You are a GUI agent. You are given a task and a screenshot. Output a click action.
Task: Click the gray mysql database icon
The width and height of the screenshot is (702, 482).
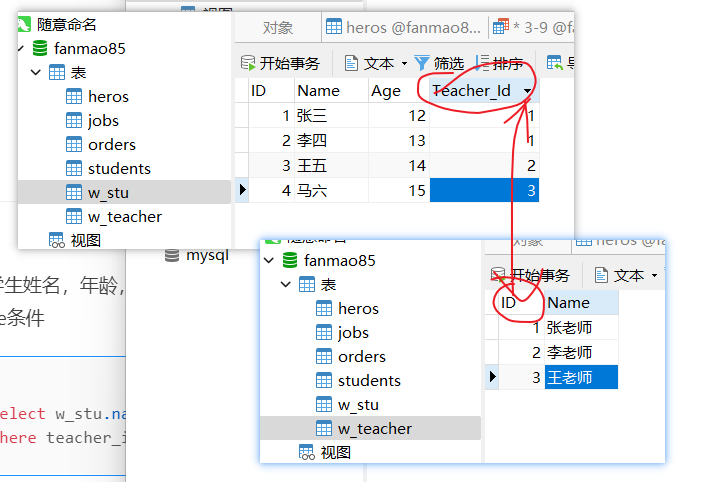click(172, 256)
